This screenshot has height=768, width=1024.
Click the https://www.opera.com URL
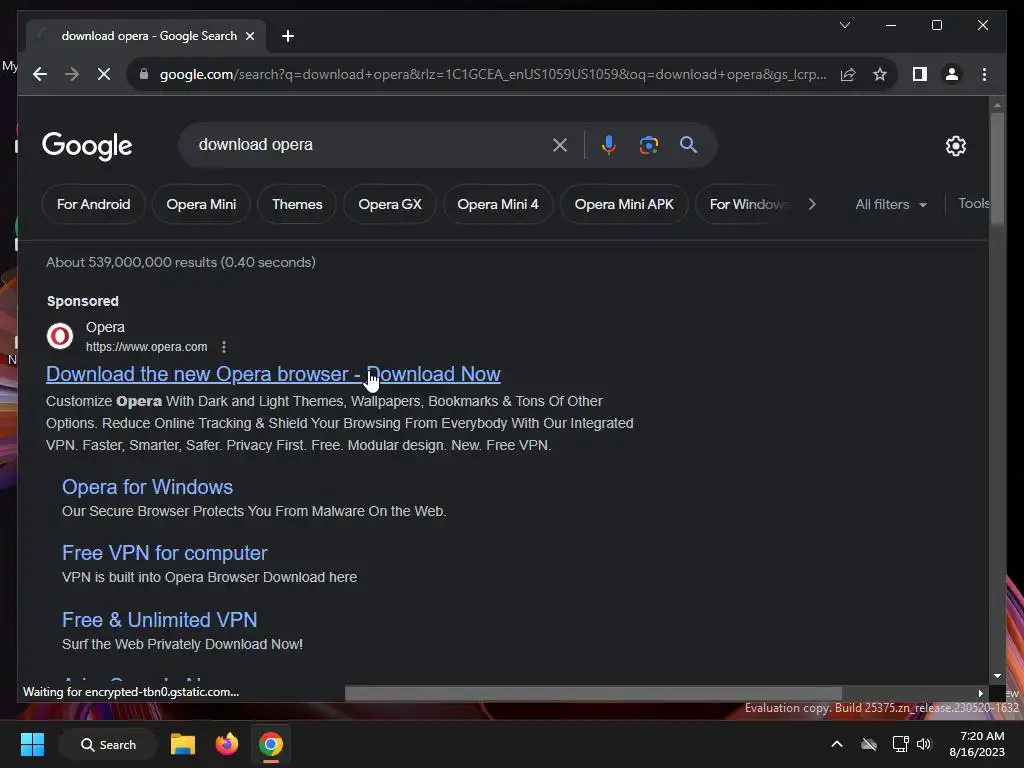(146, 347)
